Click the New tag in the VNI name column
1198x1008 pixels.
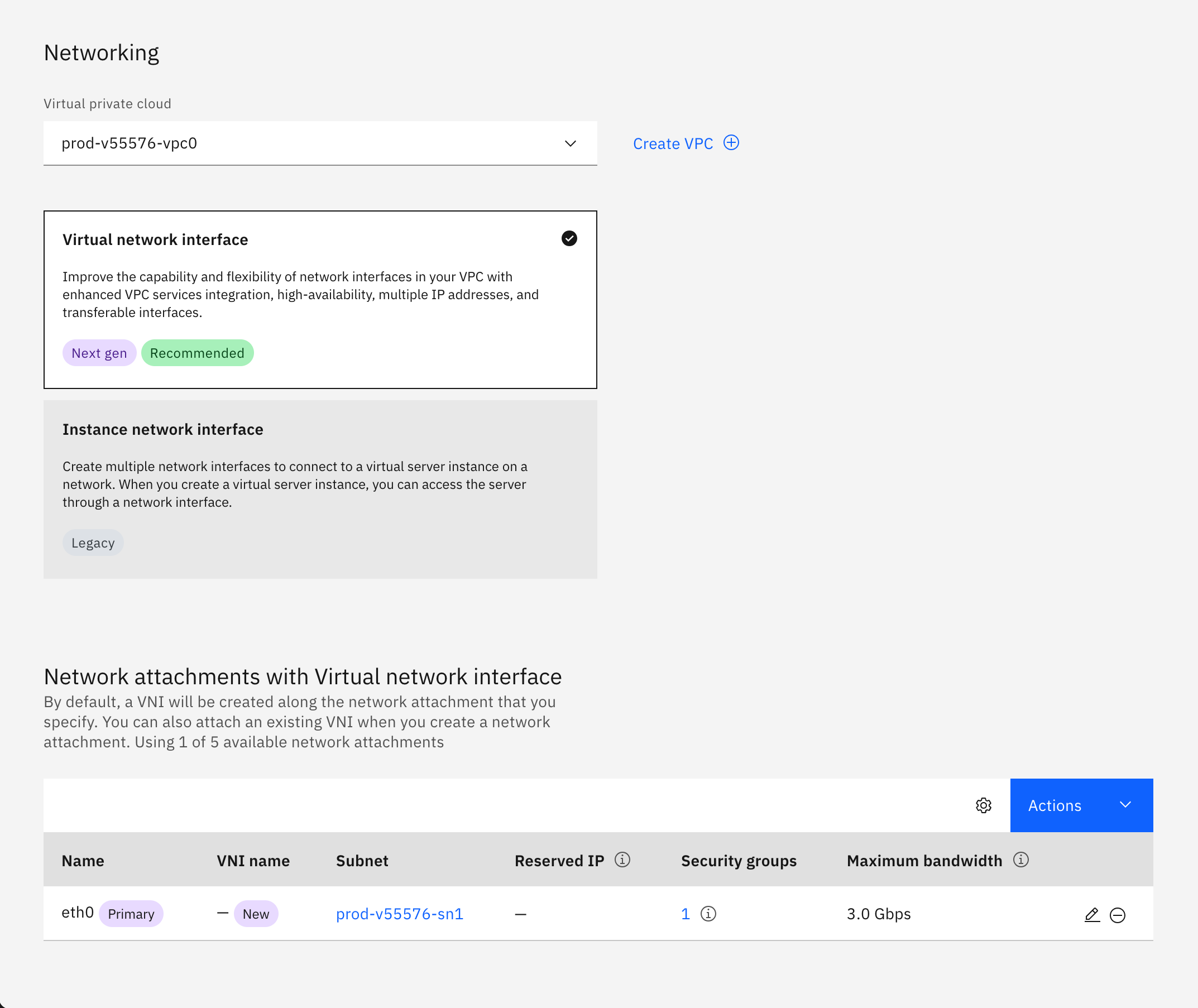256,914
